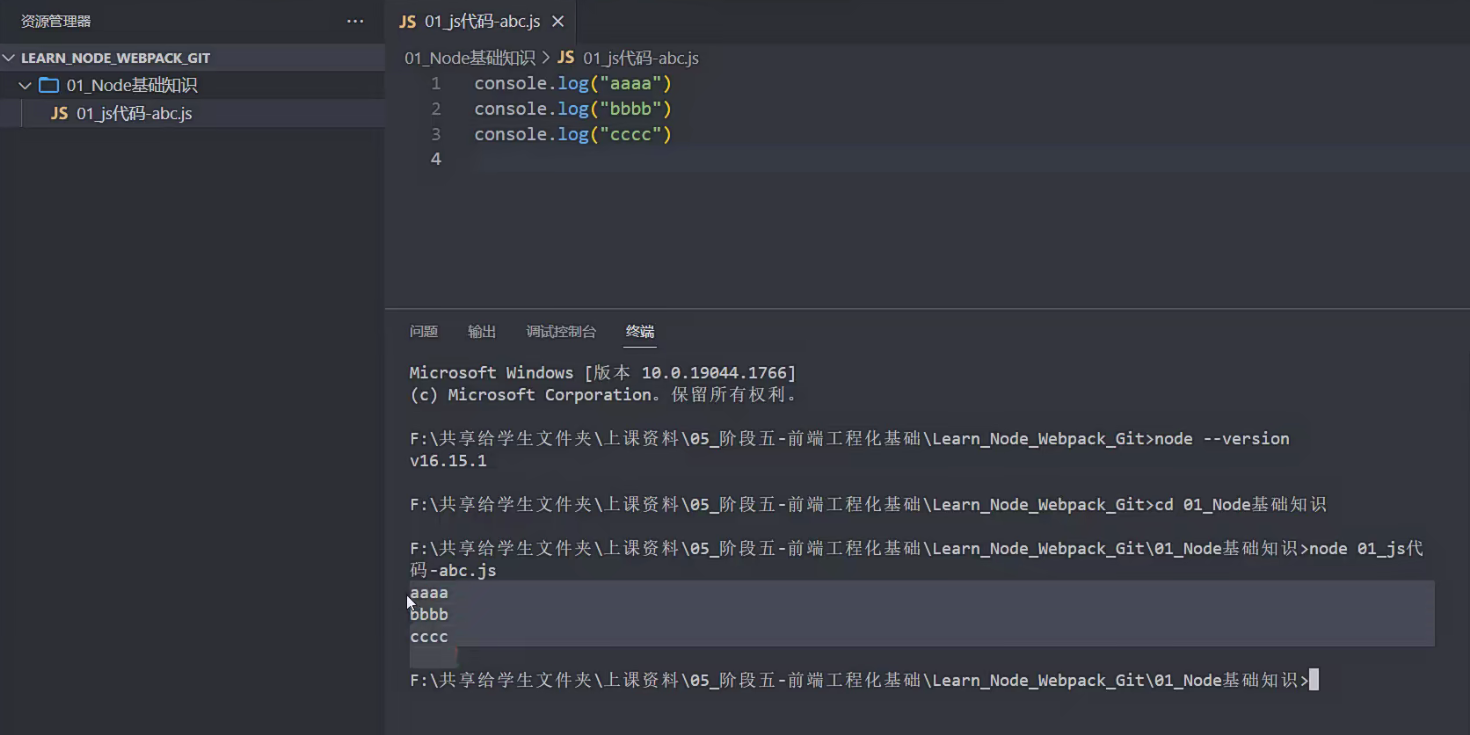Click the JS icon in the breadcrumb bar
Screen dimensions: 1470x735
click(x=565, y=58)
